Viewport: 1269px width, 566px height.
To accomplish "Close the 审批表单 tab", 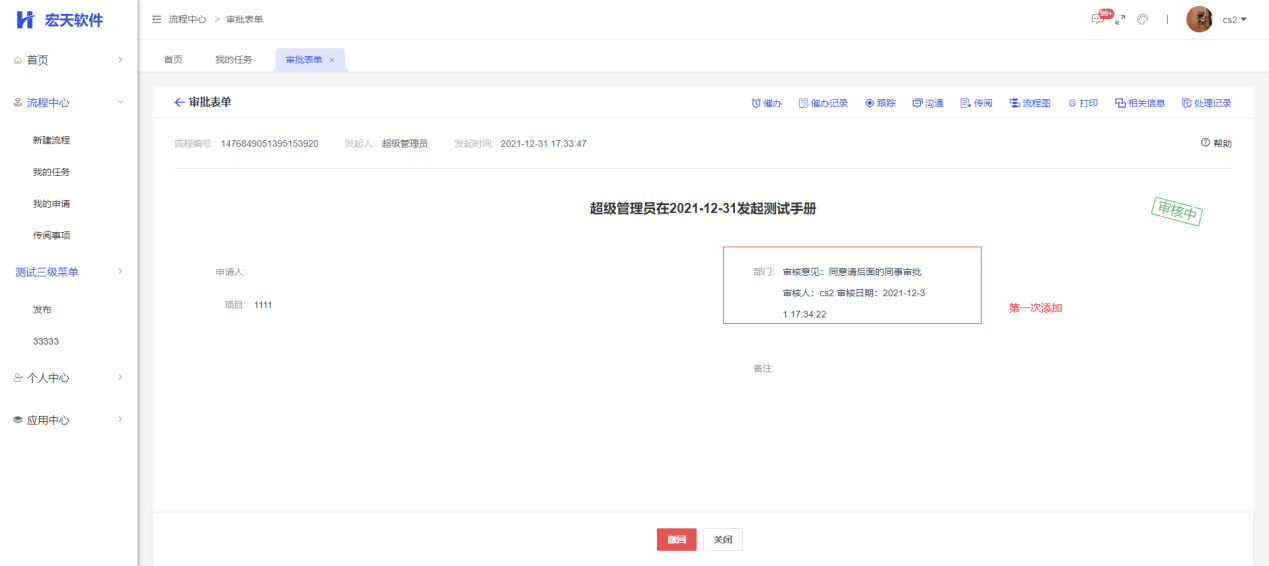I will pos(332,60).
